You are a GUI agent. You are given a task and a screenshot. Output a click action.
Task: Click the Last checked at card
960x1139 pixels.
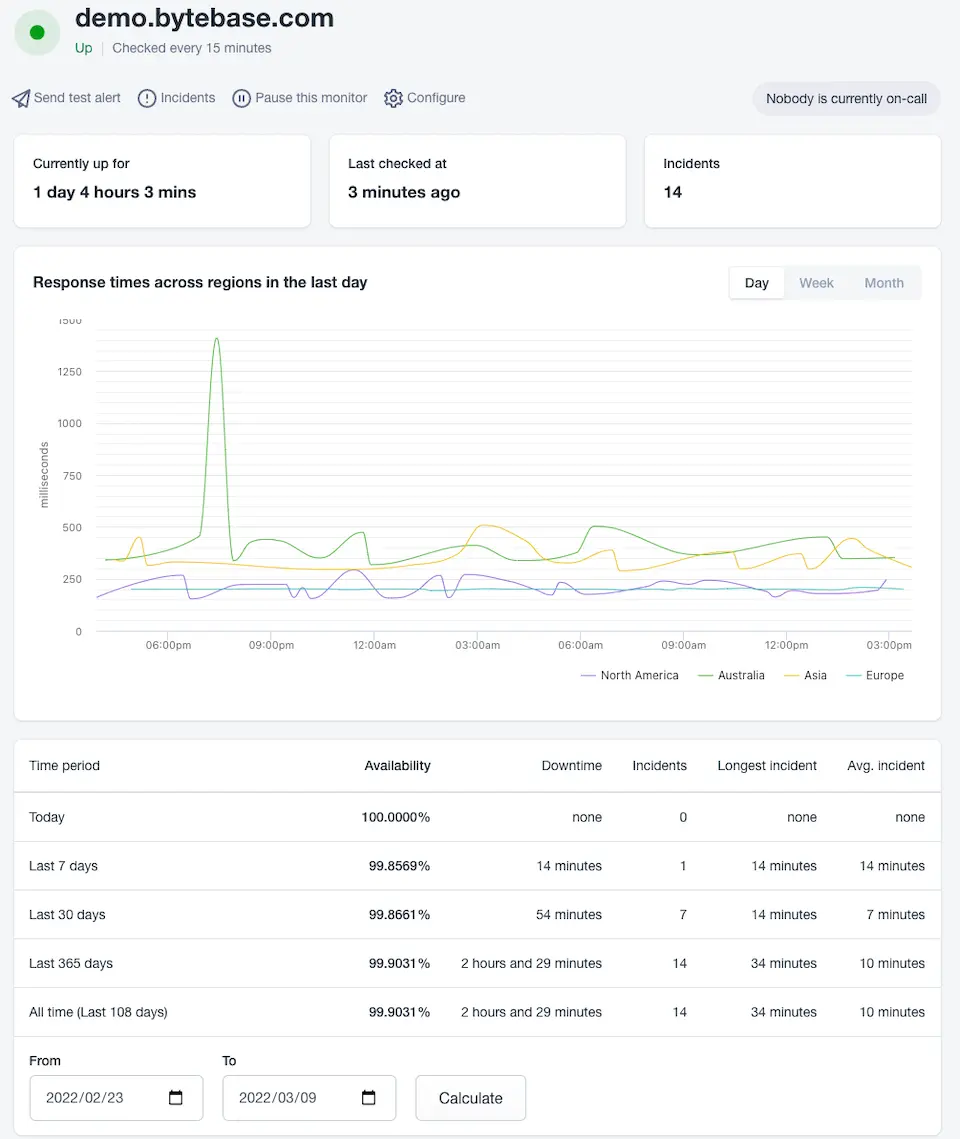477,181
